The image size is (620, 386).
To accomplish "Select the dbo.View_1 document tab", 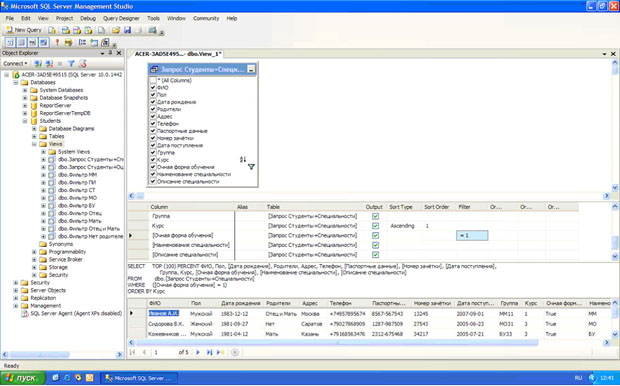I will tap(178, 54).
